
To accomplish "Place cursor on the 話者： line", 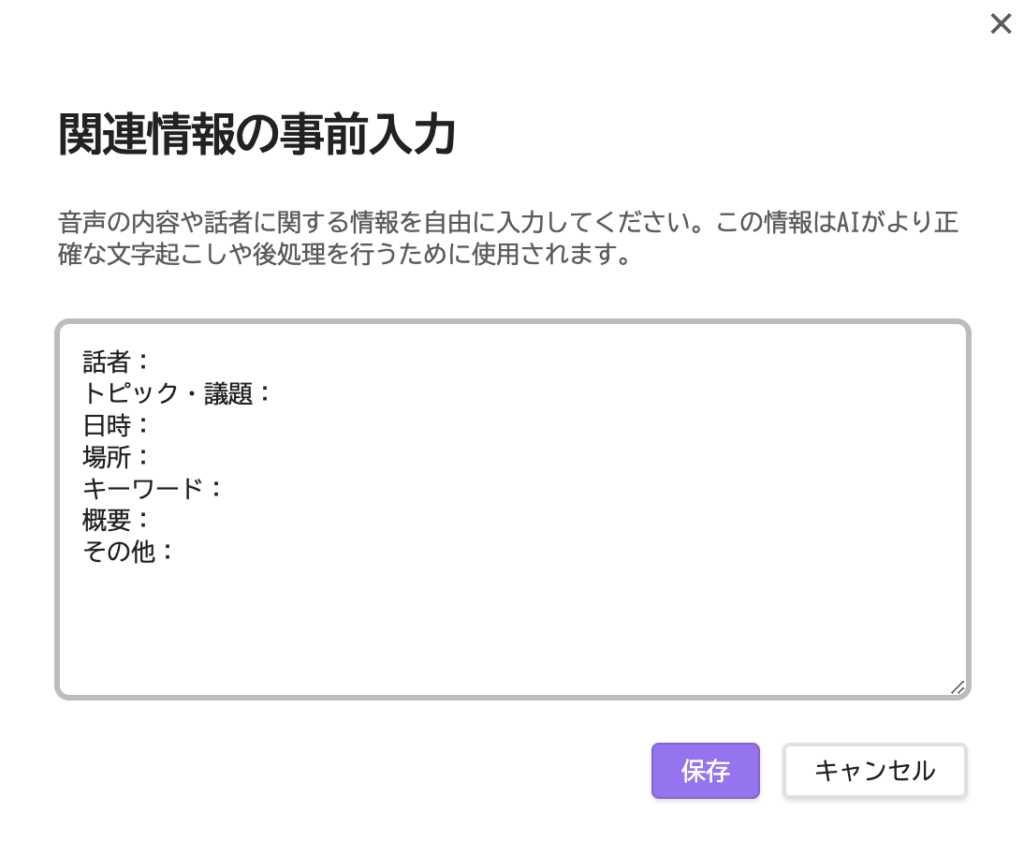I will [116, 361].
